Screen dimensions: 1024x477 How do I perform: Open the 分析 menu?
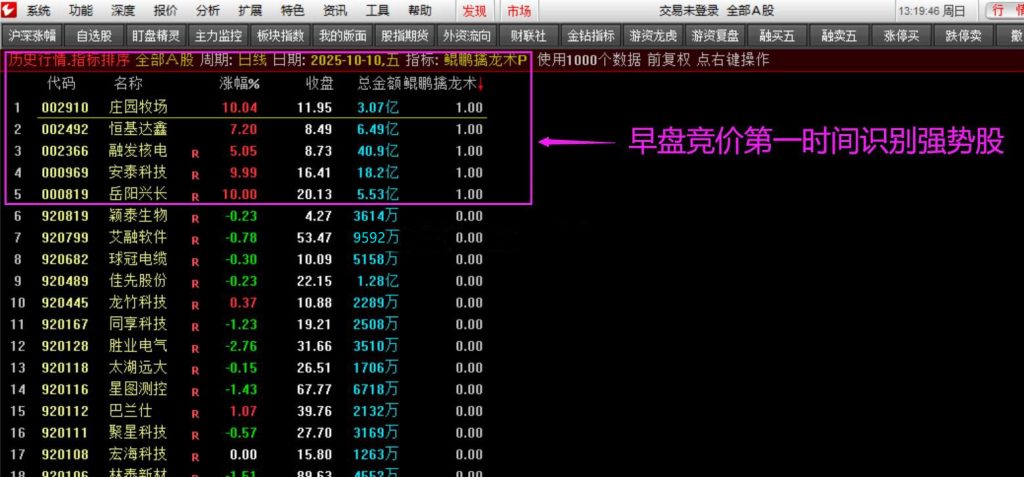208,10
